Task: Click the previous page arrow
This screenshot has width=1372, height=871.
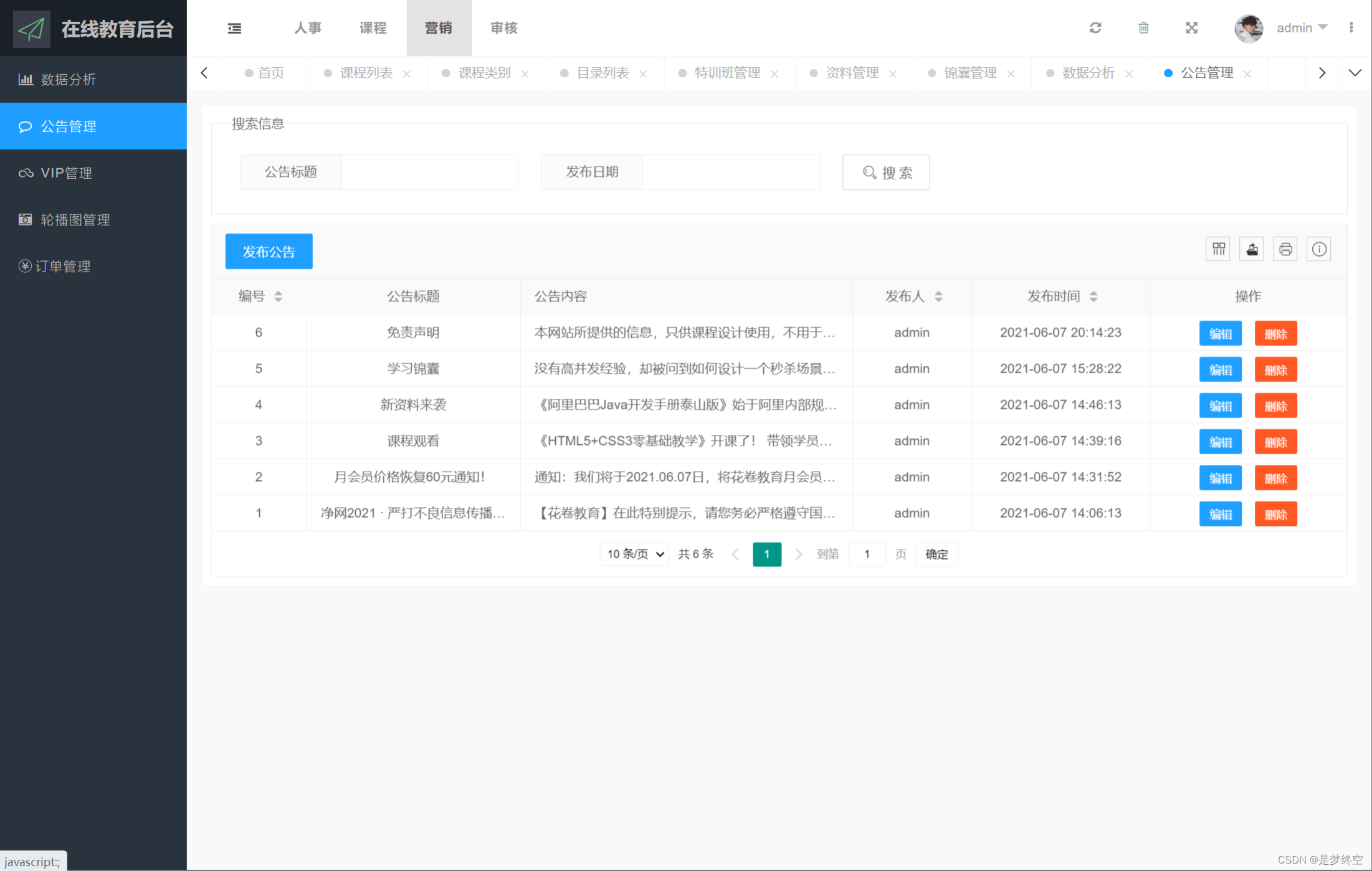Action: point(735,554)
